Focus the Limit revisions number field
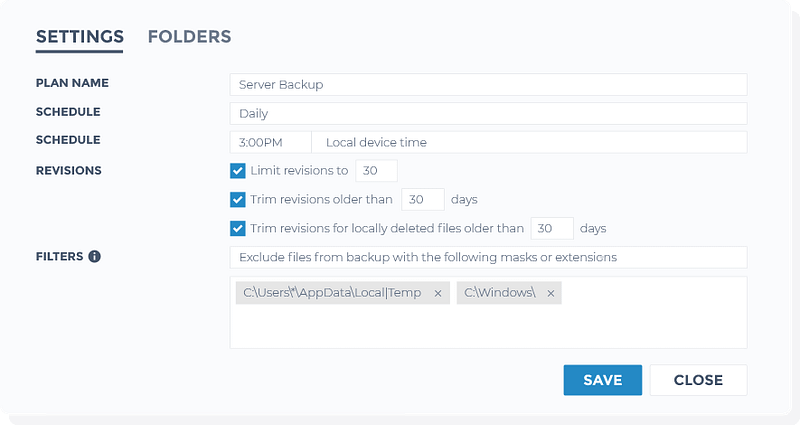The width and height of the screenshot is (800, 425). 376,171
